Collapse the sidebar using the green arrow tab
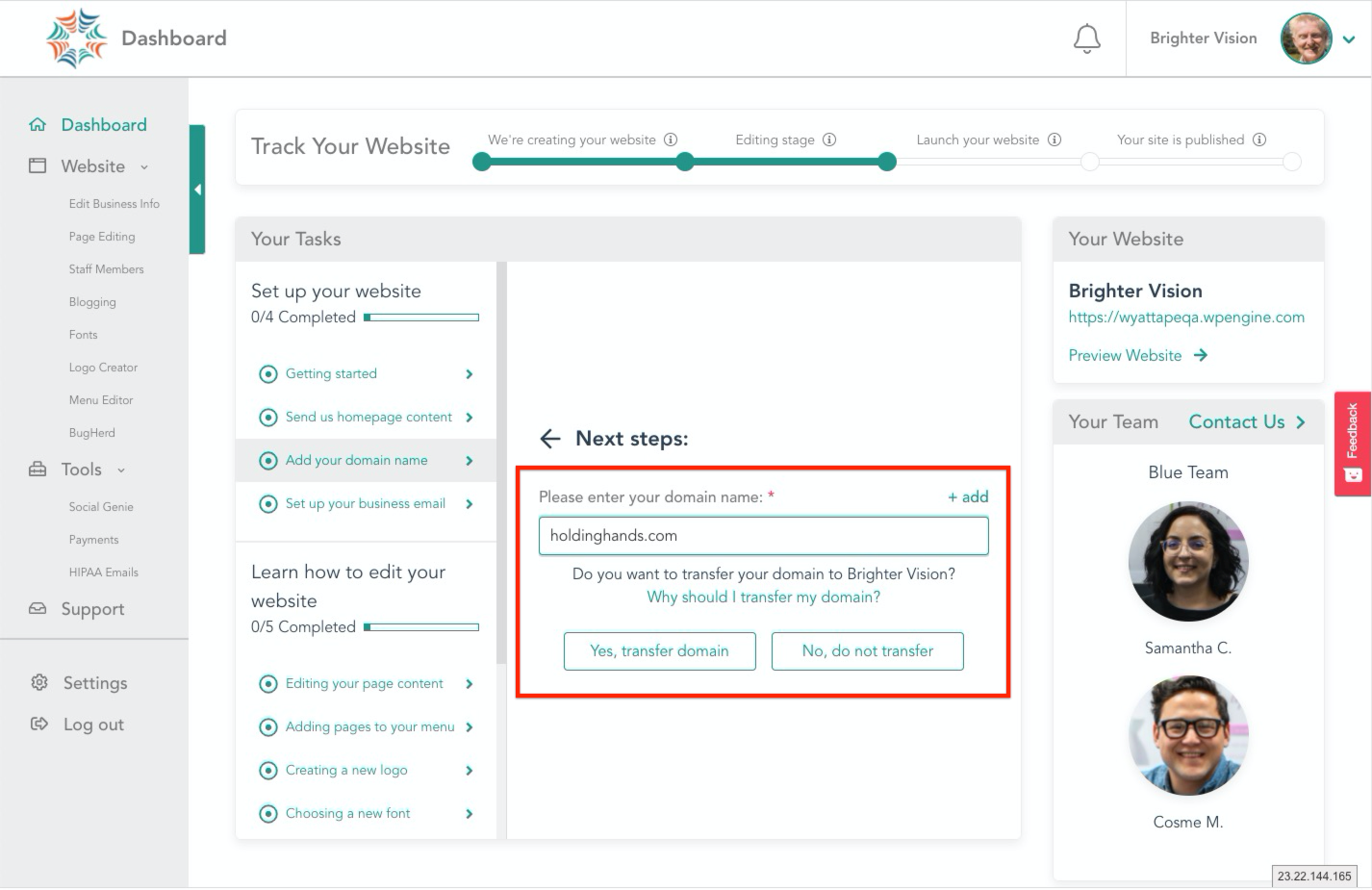Image resolution: width=1372 pixels, height=890 pixels. 198,189
